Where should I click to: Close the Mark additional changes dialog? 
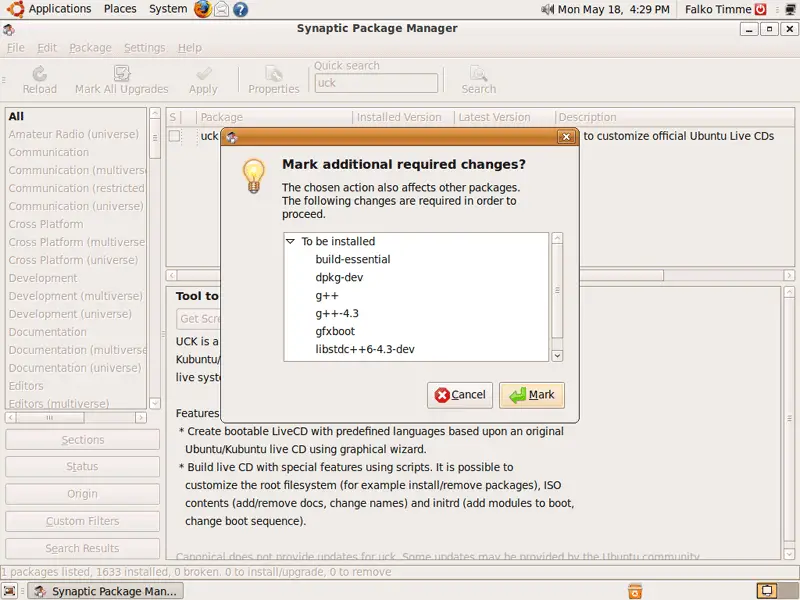point(566,137)
